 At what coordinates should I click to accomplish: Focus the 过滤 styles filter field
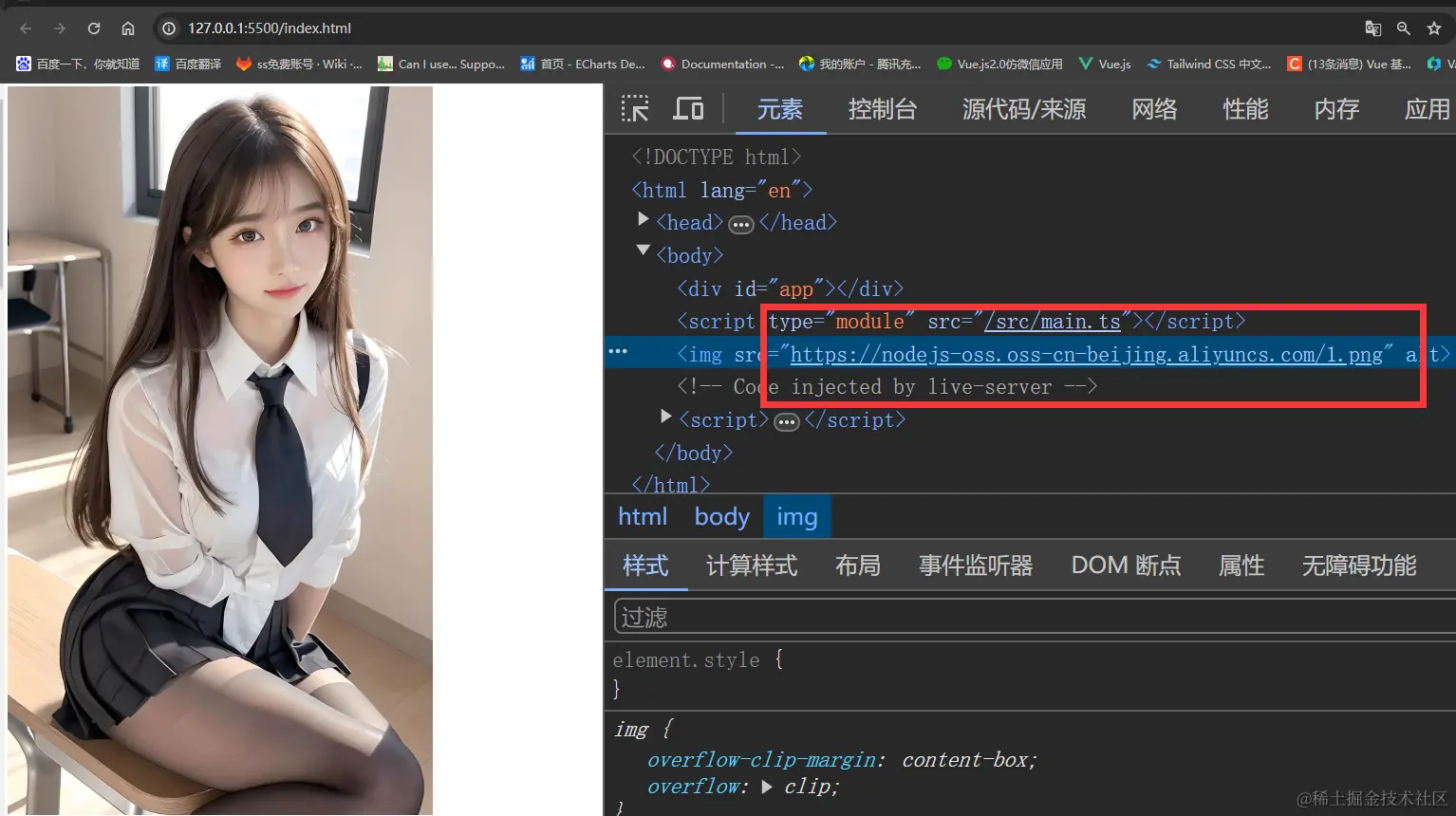pos(1035,617)
